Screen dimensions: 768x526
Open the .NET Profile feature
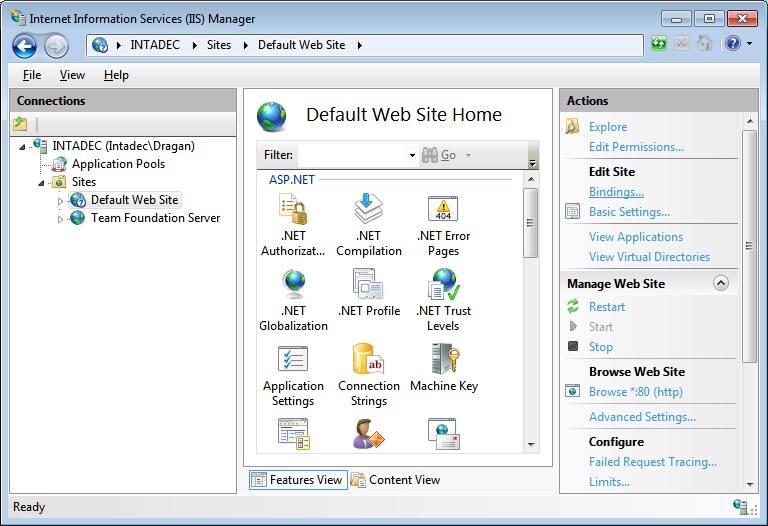[368, 293]
